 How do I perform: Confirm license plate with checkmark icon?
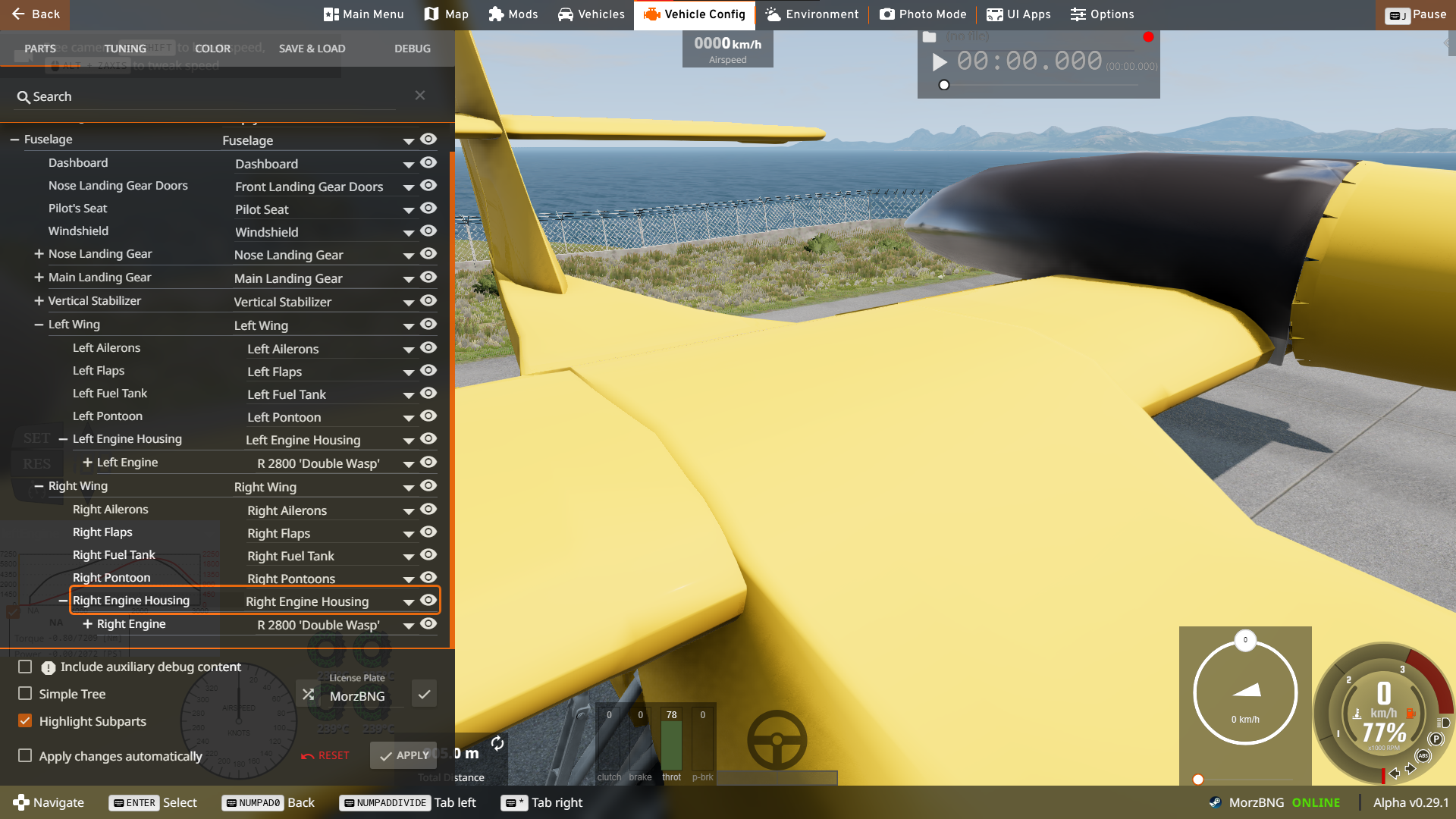(424, 694)
